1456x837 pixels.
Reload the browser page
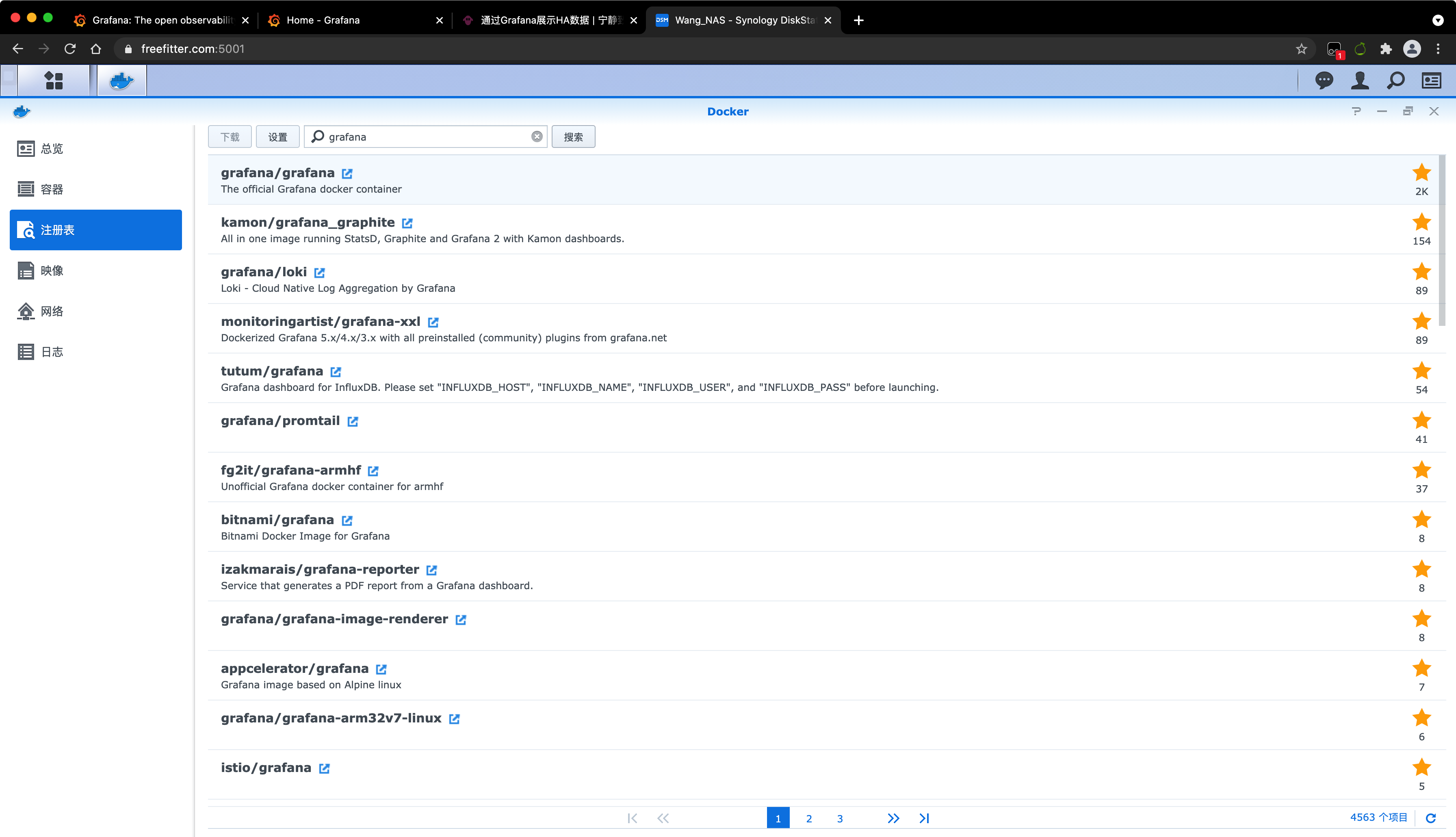click(x=69, y=49)
